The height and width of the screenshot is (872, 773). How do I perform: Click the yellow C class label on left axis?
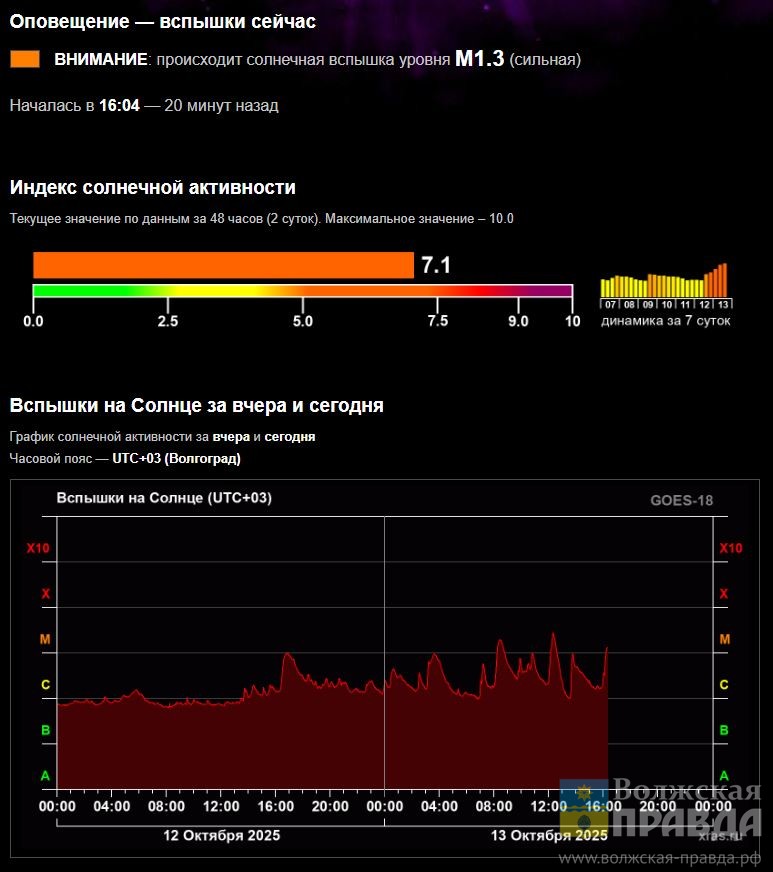pos(45,685)
